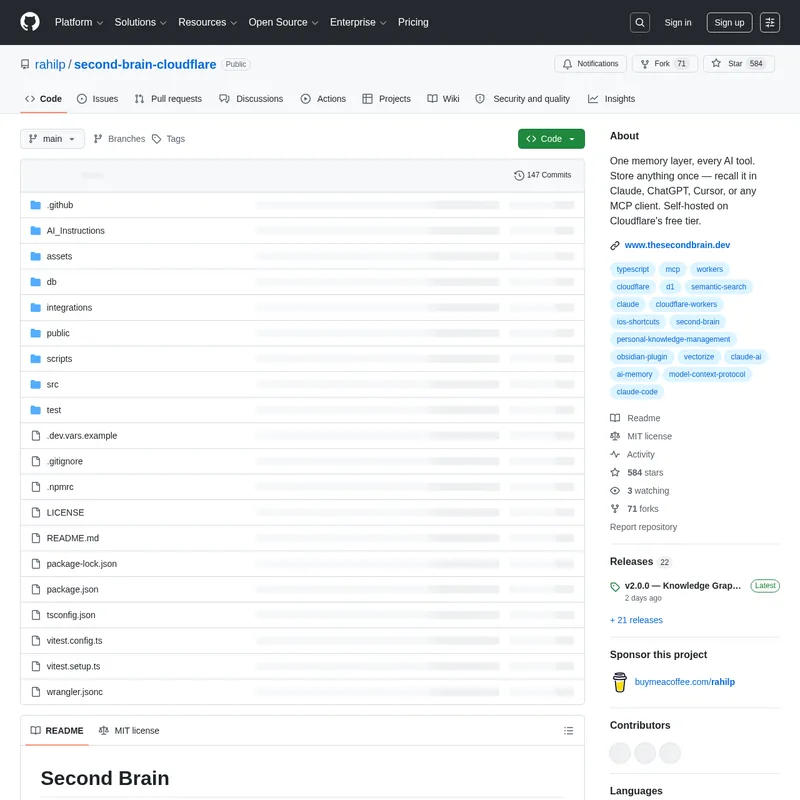Open the 584 stars link

(x=637, y=472)
